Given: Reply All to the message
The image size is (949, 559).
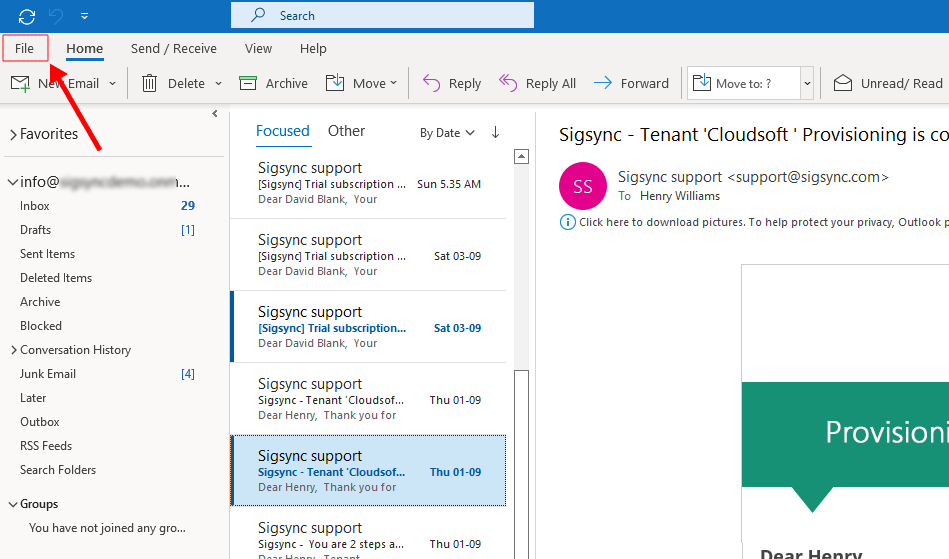Looking at the screenshot, I should coord(537,83).
